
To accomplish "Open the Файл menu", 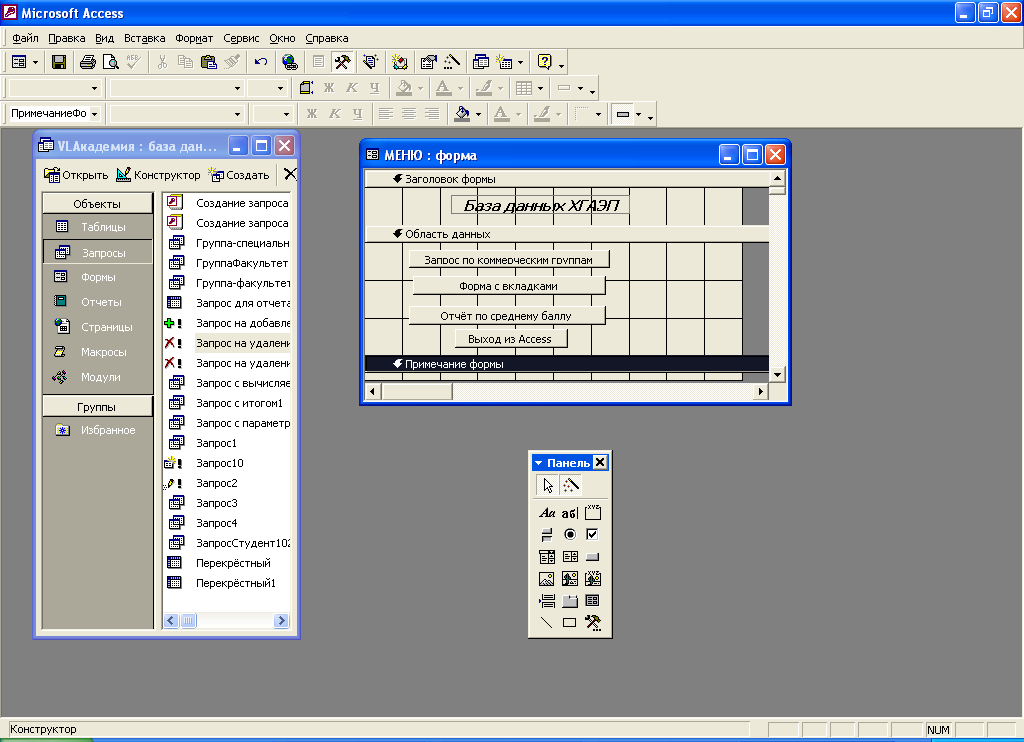I will [25, 38].
